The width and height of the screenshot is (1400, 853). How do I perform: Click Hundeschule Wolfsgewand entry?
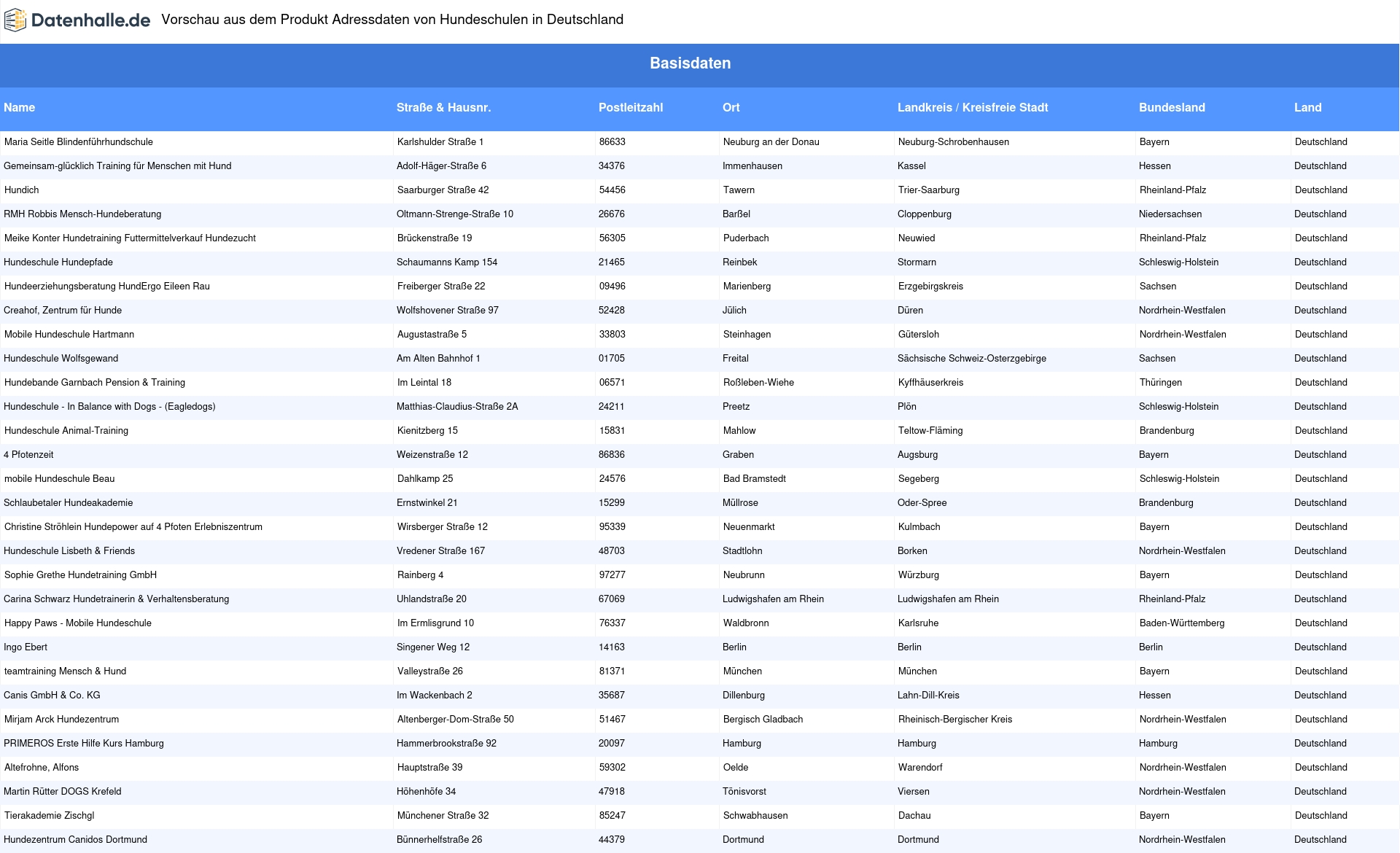[61, 359]
